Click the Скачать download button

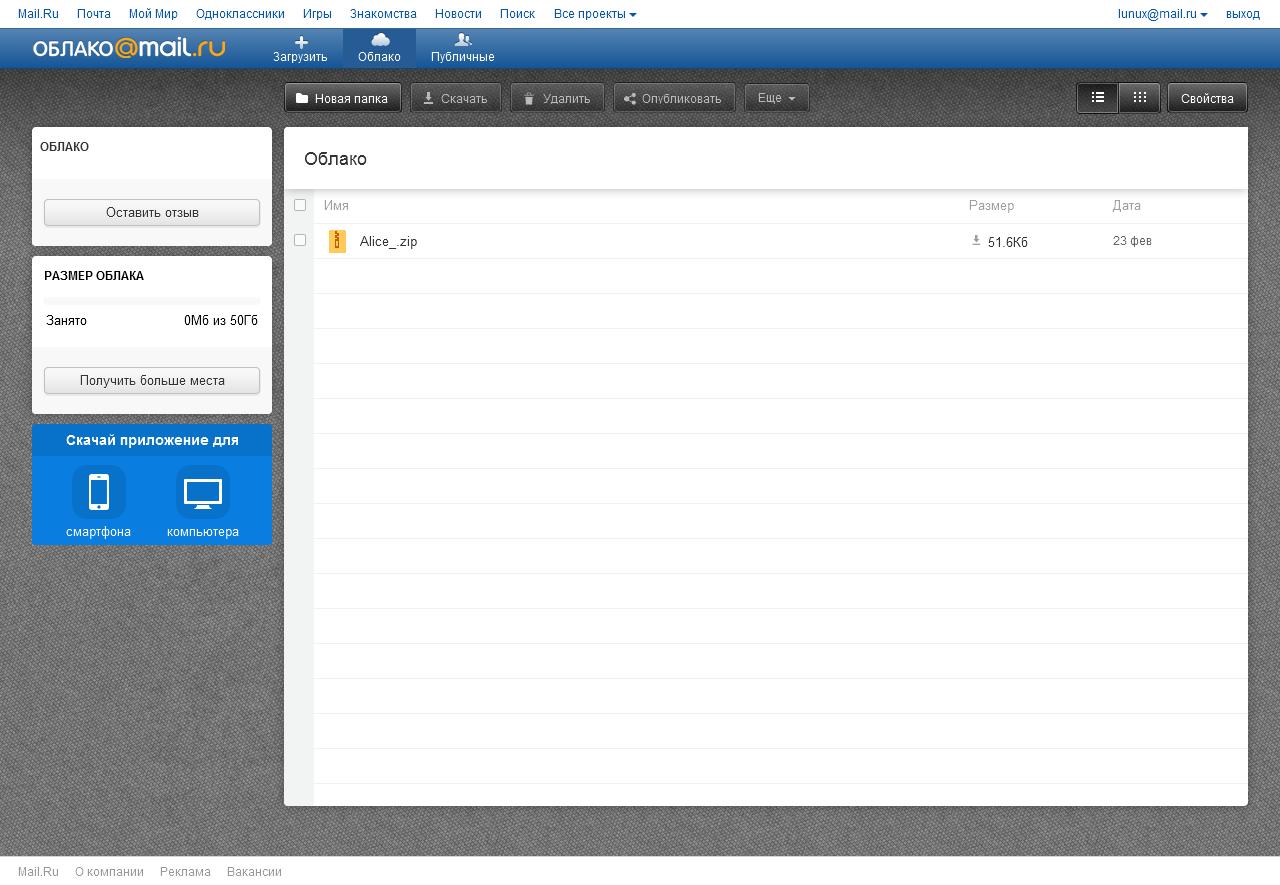[455, 98]
